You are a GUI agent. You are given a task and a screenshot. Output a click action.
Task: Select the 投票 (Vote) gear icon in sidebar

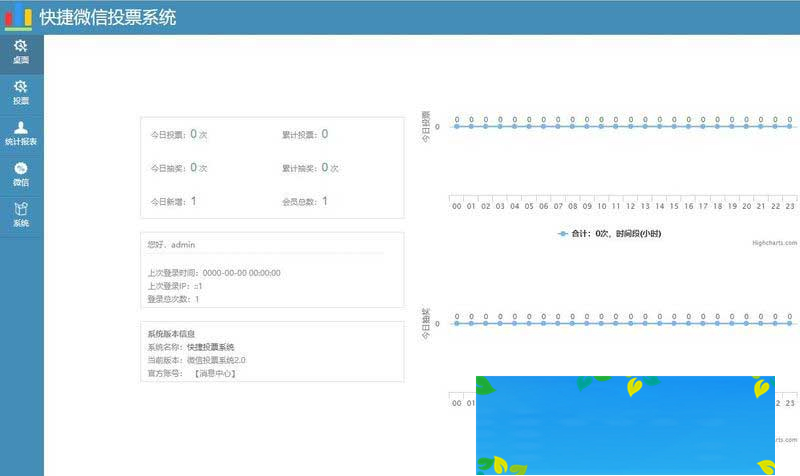(x=21, y=92)
